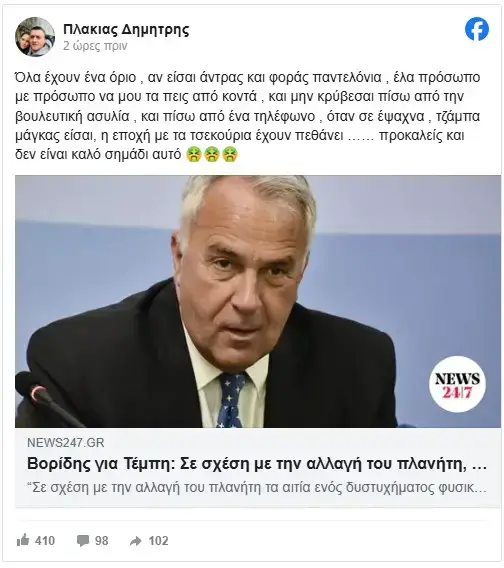Click the Facebook logo icon
Viewport: 504px width, 568px height.
477,29
